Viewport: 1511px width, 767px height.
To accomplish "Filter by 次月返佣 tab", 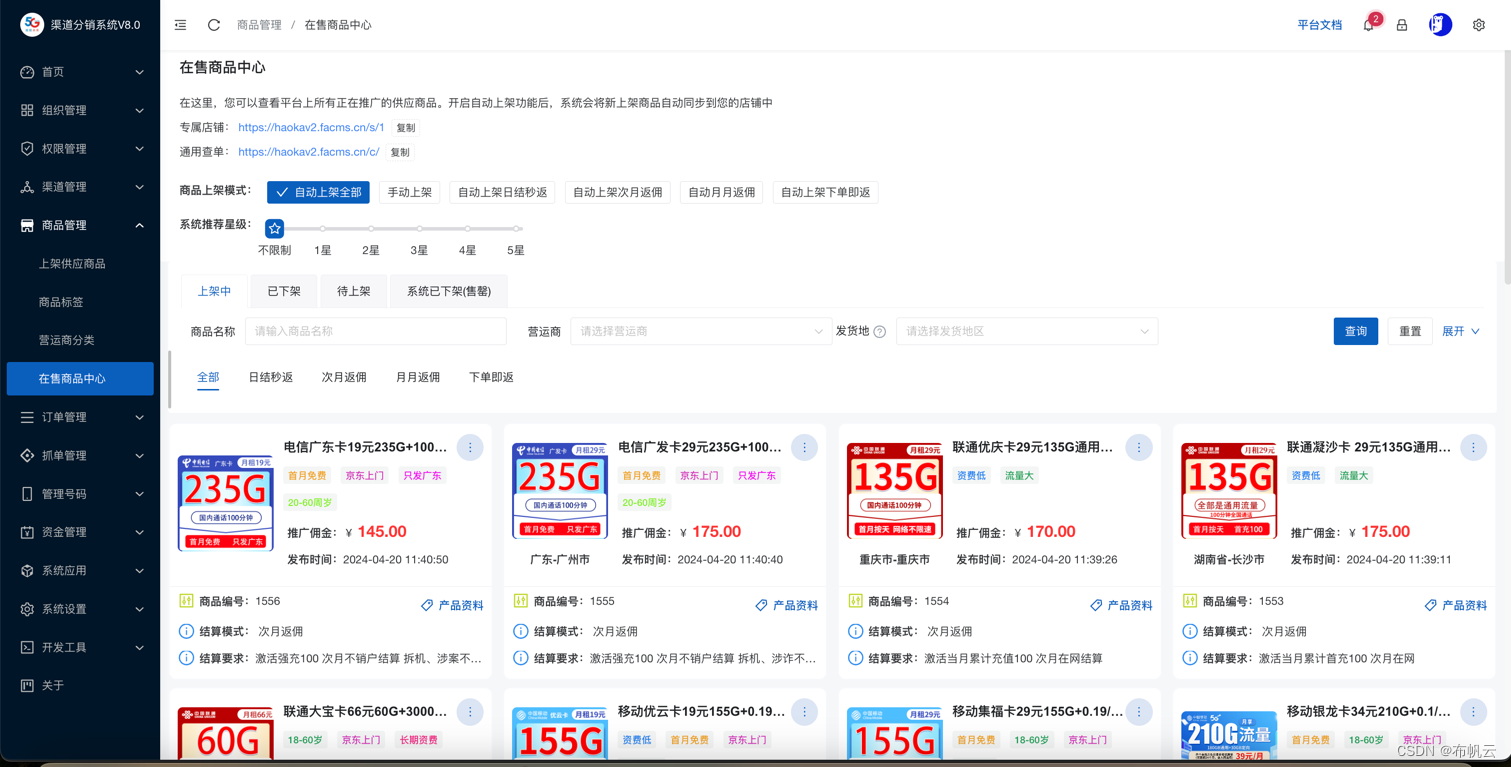I will tap(344, 377).
